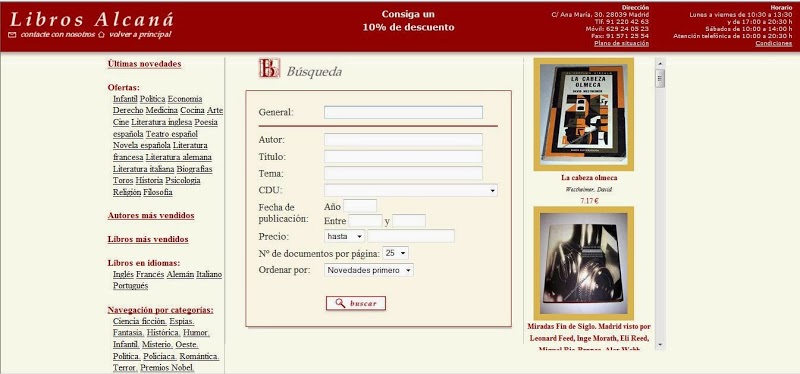Open the CDU dropdown

pyautogui.click(x=410, y=190)
